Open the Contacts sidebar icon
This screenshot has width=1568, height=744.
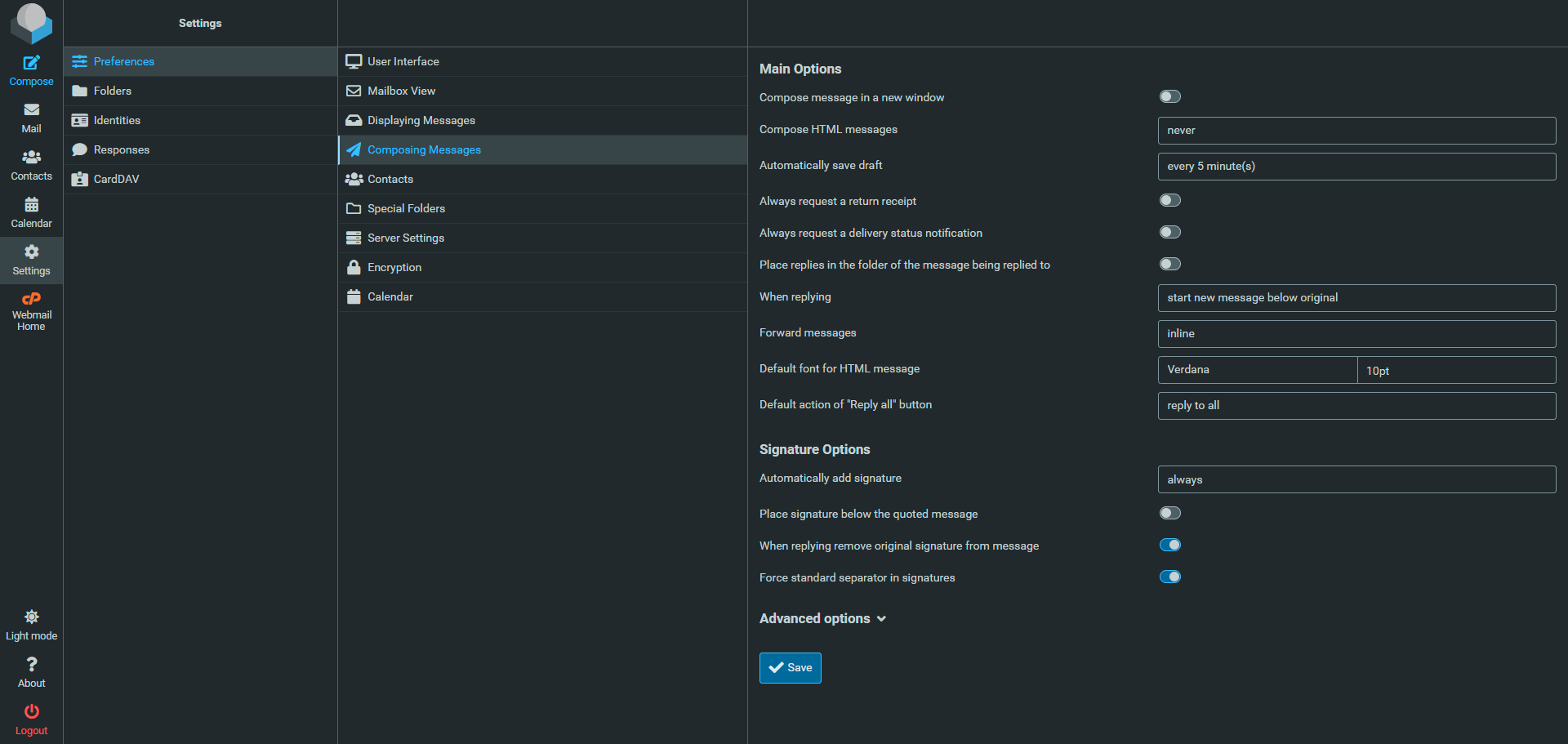click(x=31, y=165)
